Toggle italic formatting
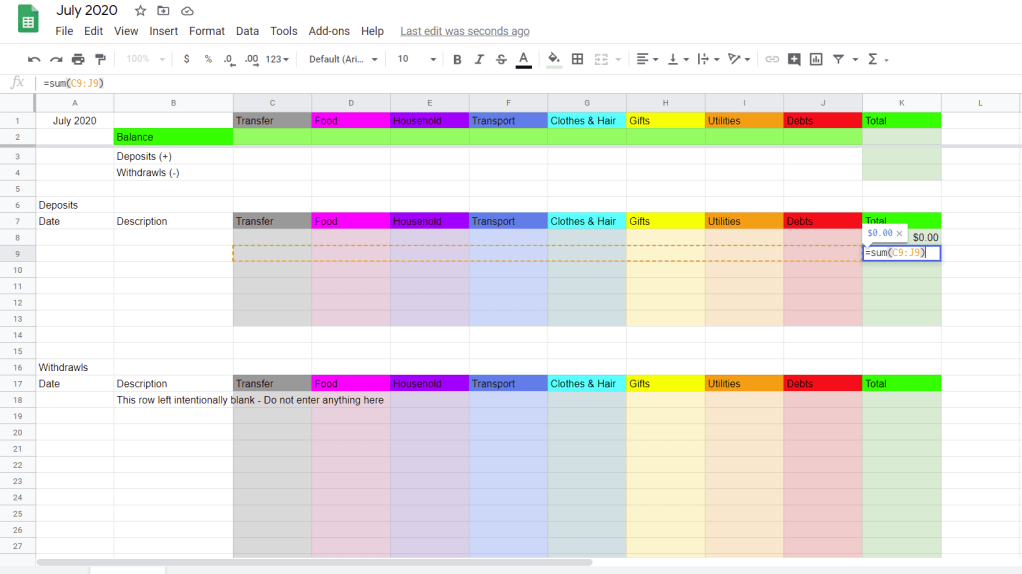This screenshot has width=1022, height=574. coord(479,60)
